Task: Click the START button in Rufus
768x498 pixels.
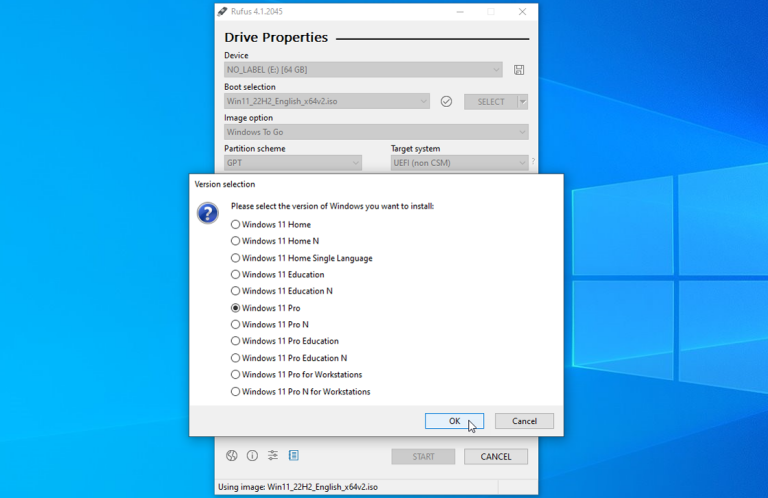Action: coord(423,456)
